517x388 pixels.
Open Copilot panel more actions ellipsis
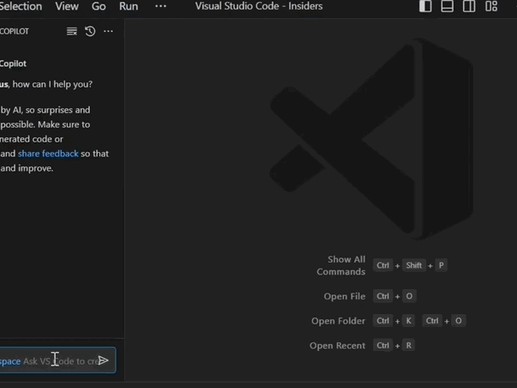point(108,31)
